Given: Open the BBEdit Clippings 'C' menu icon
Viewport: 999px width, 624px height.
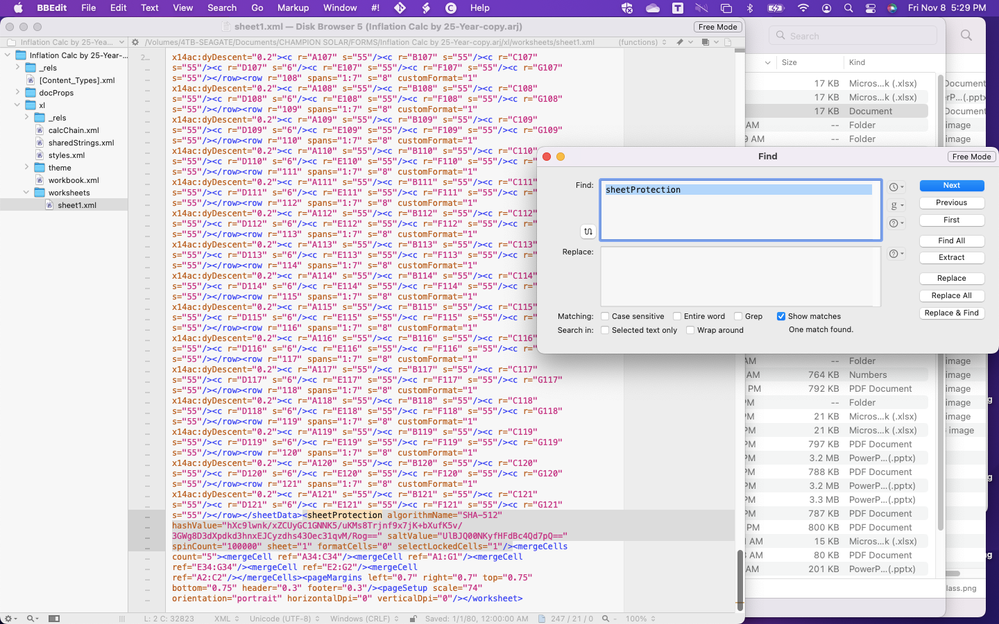Looking at the screenshot, I should click(x=450, y=8).
